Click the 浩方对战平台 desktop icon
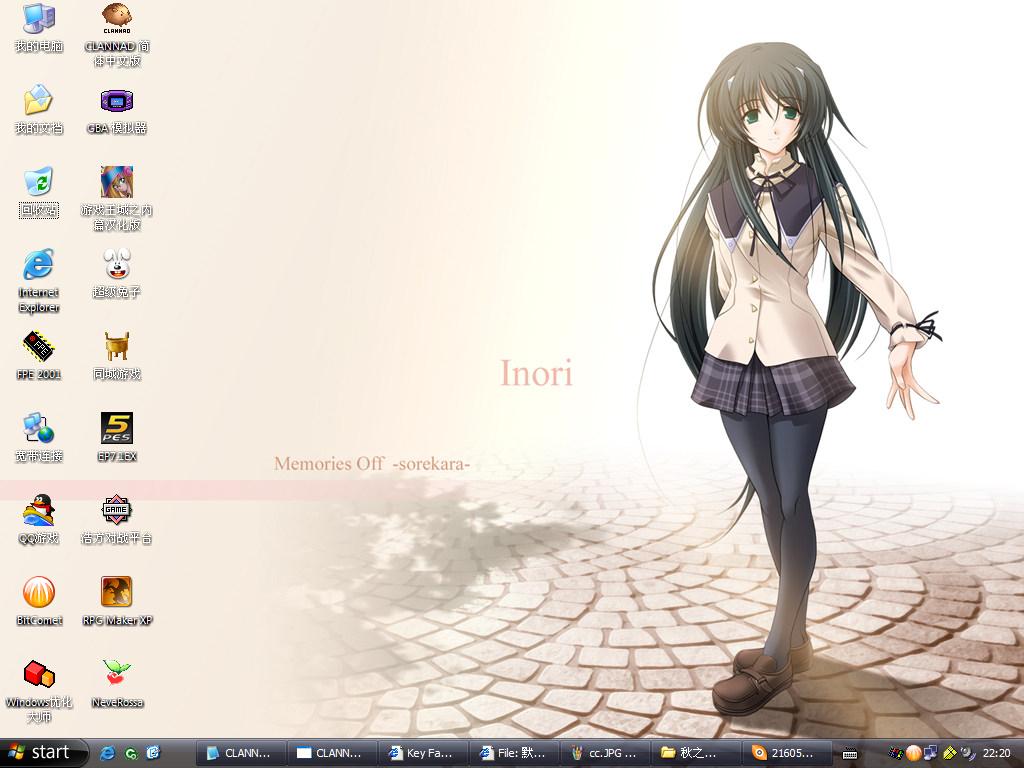This screenshot has width=1024, height=768. pos(117,520)
